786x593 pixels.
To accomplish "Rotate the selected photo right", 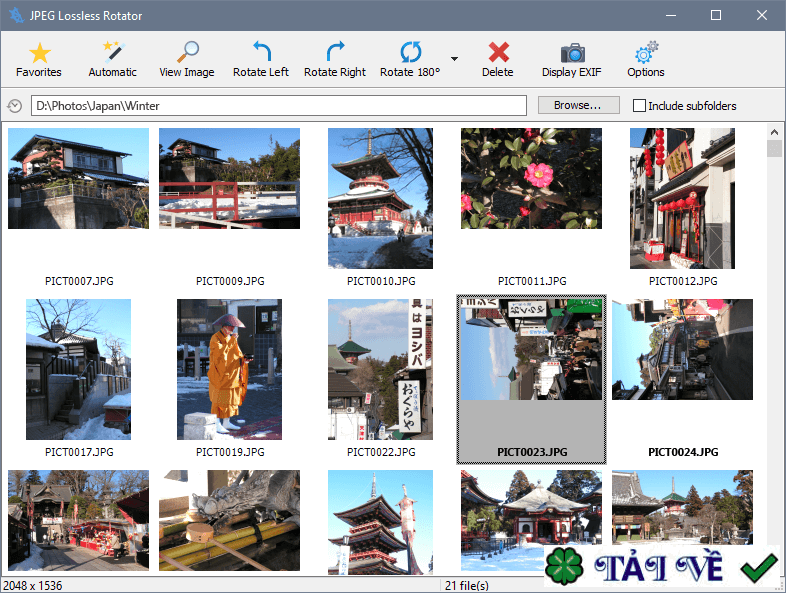I will click(335, 59).
